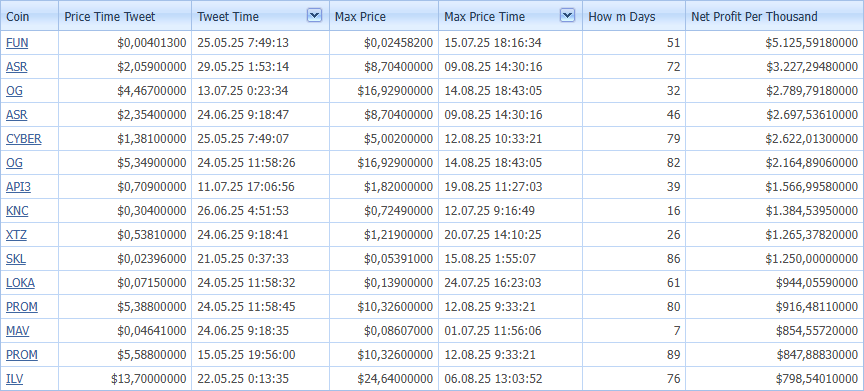Select the 82 days cell
Screen dimensions: 864x391
point(634,163)
